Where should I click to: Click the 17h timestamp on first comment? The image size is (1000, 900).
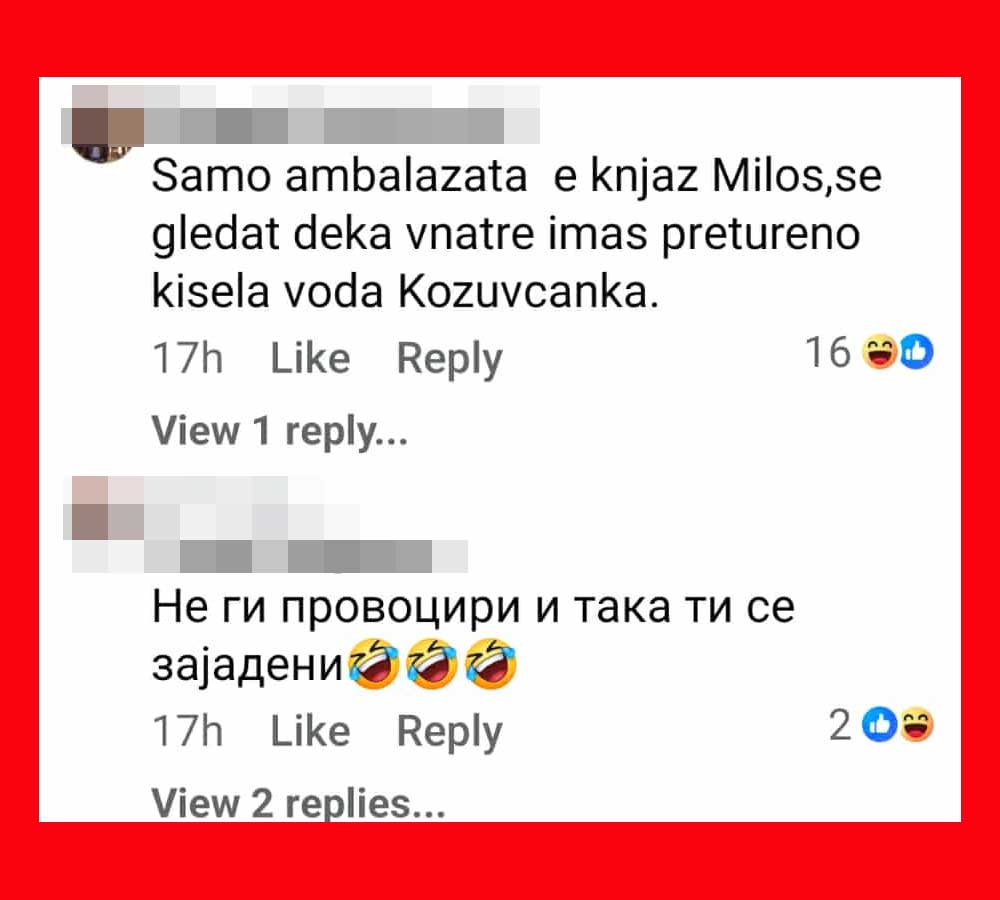click(x=188, y=358)
